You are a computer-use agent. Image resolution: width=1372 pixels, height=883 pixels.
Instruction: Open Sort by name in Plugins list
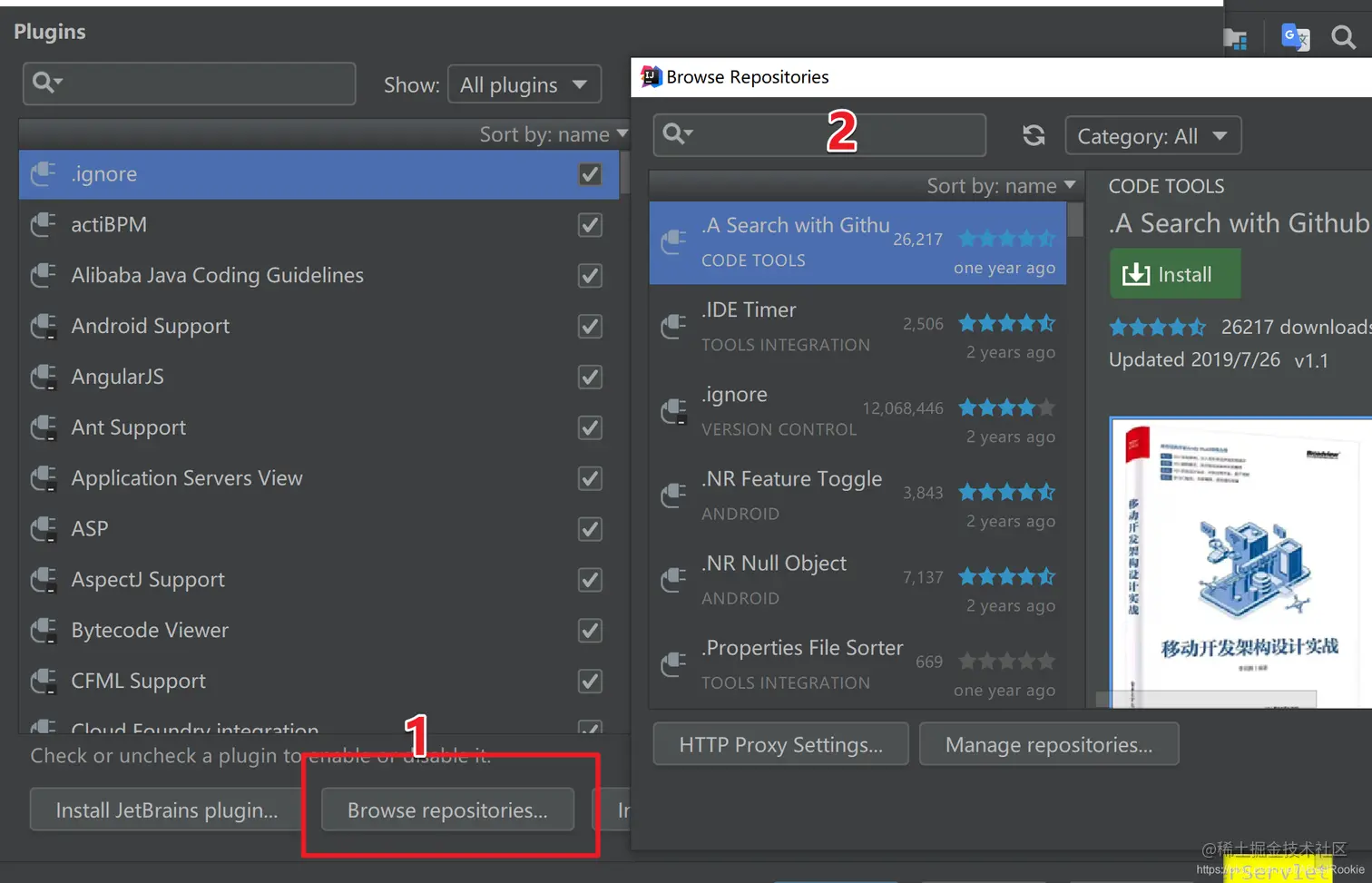554,134
